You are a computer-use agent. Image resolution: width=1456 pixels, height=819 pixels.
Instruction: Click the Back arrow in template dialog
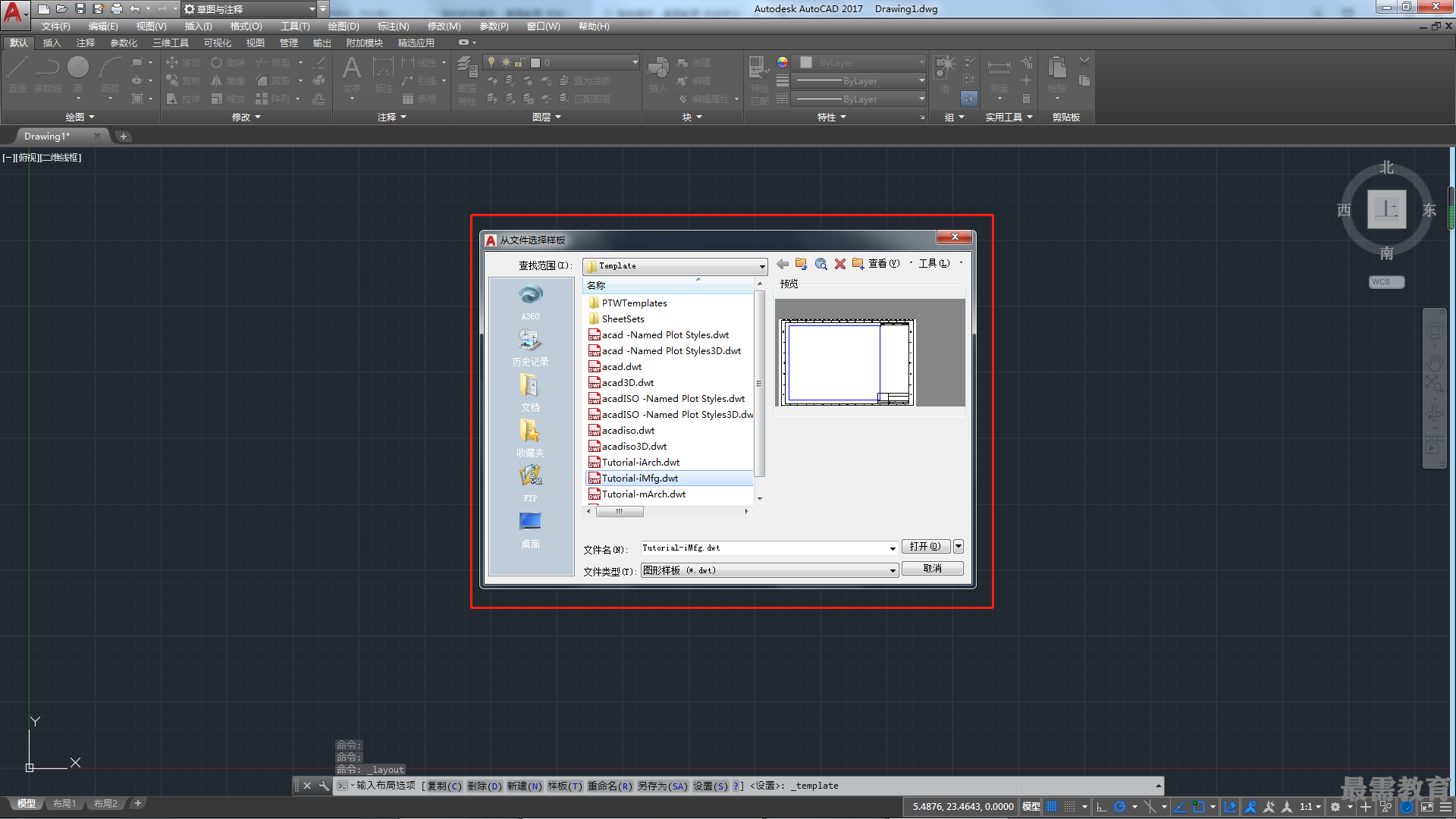783,264
